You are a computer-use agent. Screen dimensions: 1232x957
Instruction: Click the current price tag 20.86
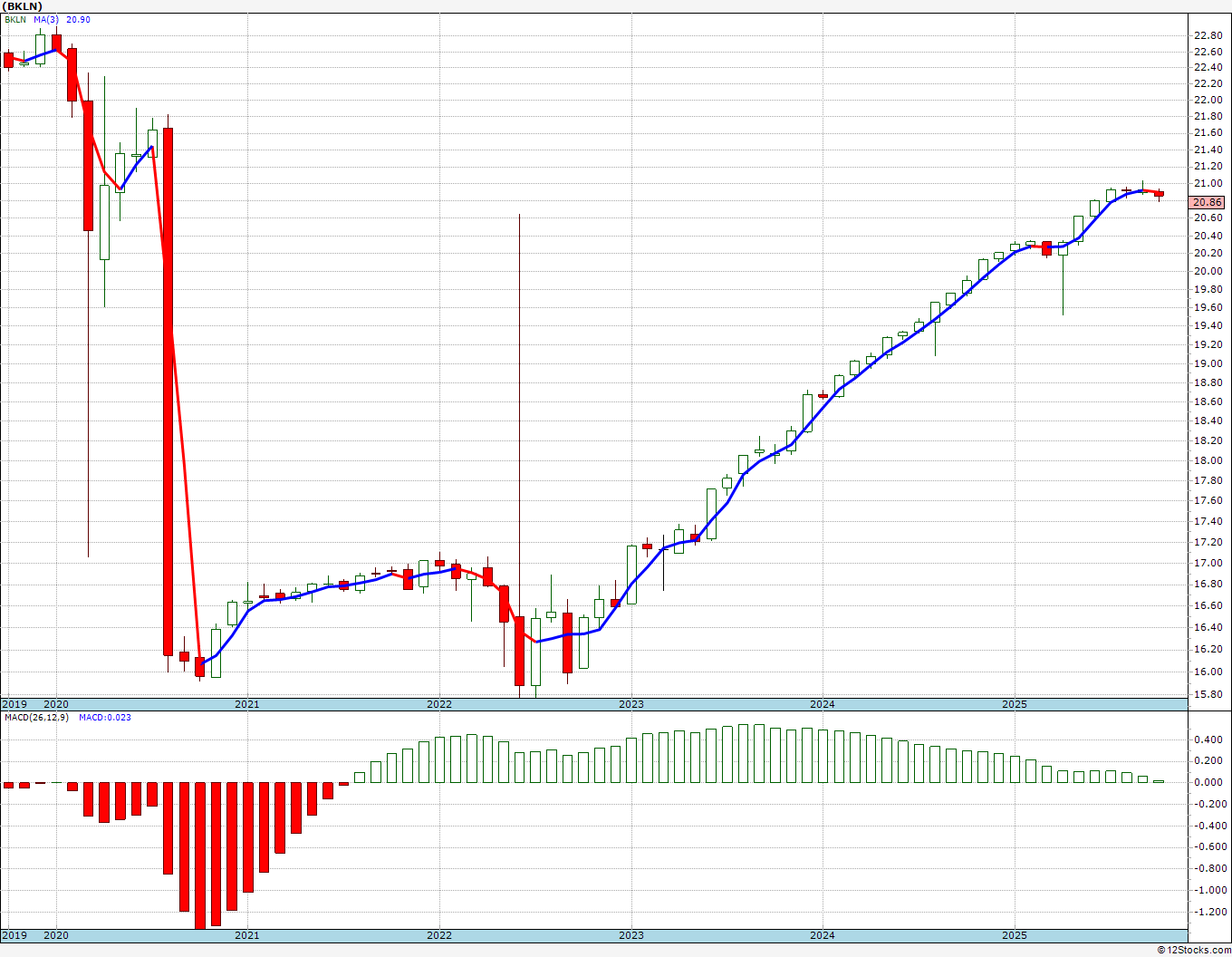point(1208,203)
